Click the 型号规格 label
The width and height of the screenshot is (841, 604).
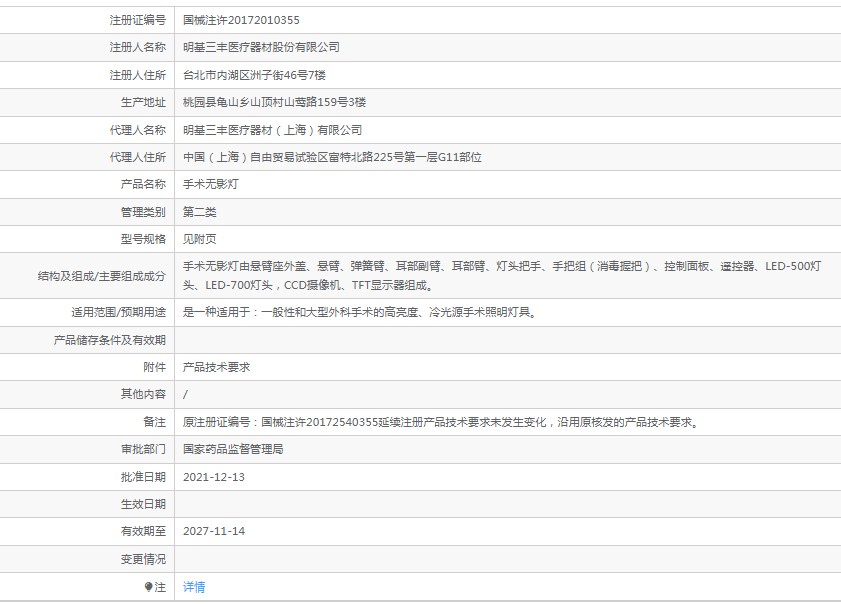[x=143, y=239]
